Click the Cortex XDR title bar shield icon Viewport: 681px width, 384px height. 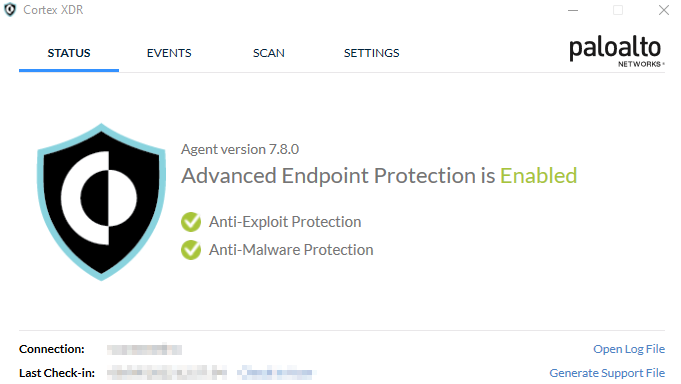[10, 10]
